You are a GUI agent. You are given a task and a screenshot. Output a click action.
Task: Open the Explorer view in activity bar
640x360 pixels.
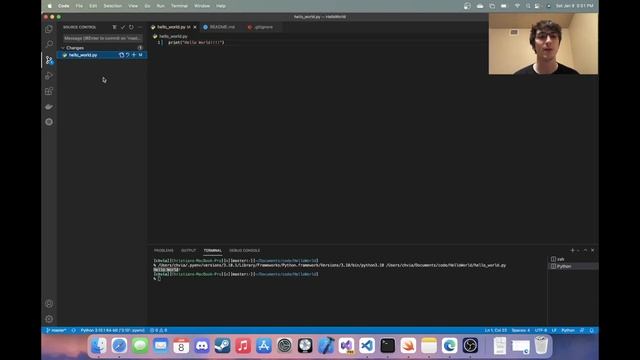tap(49, 29)
